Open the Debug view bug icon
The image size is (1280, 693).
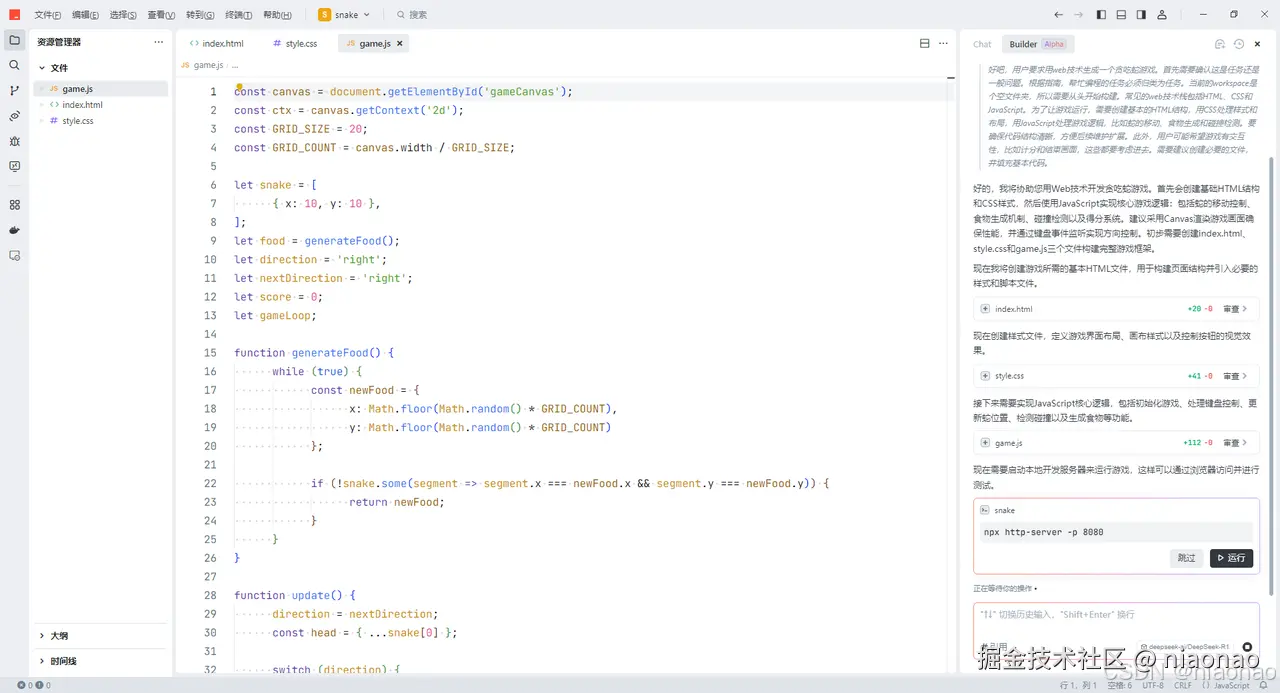click(x=14, y=141)
